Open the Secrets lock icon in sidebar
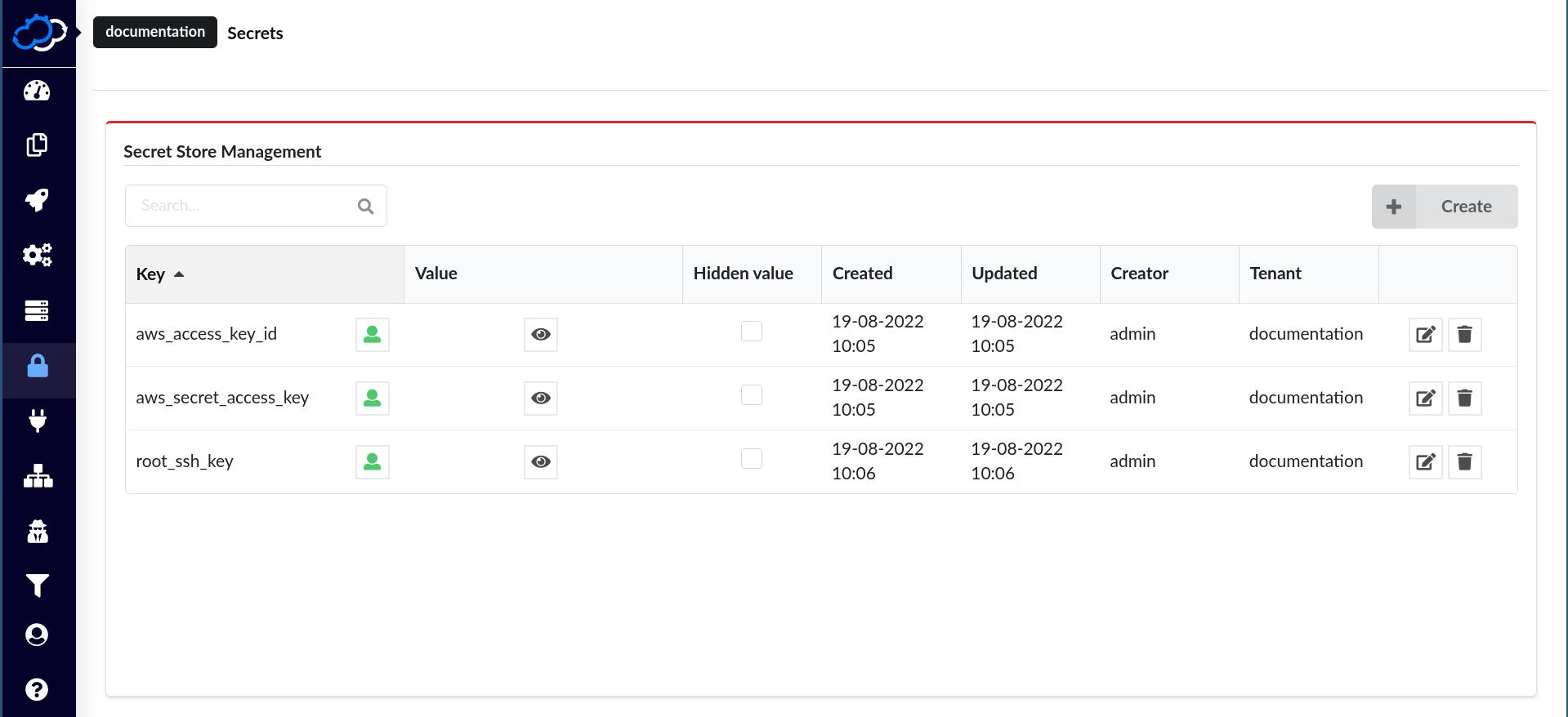The image size is (1568, 717). point(38,366)
